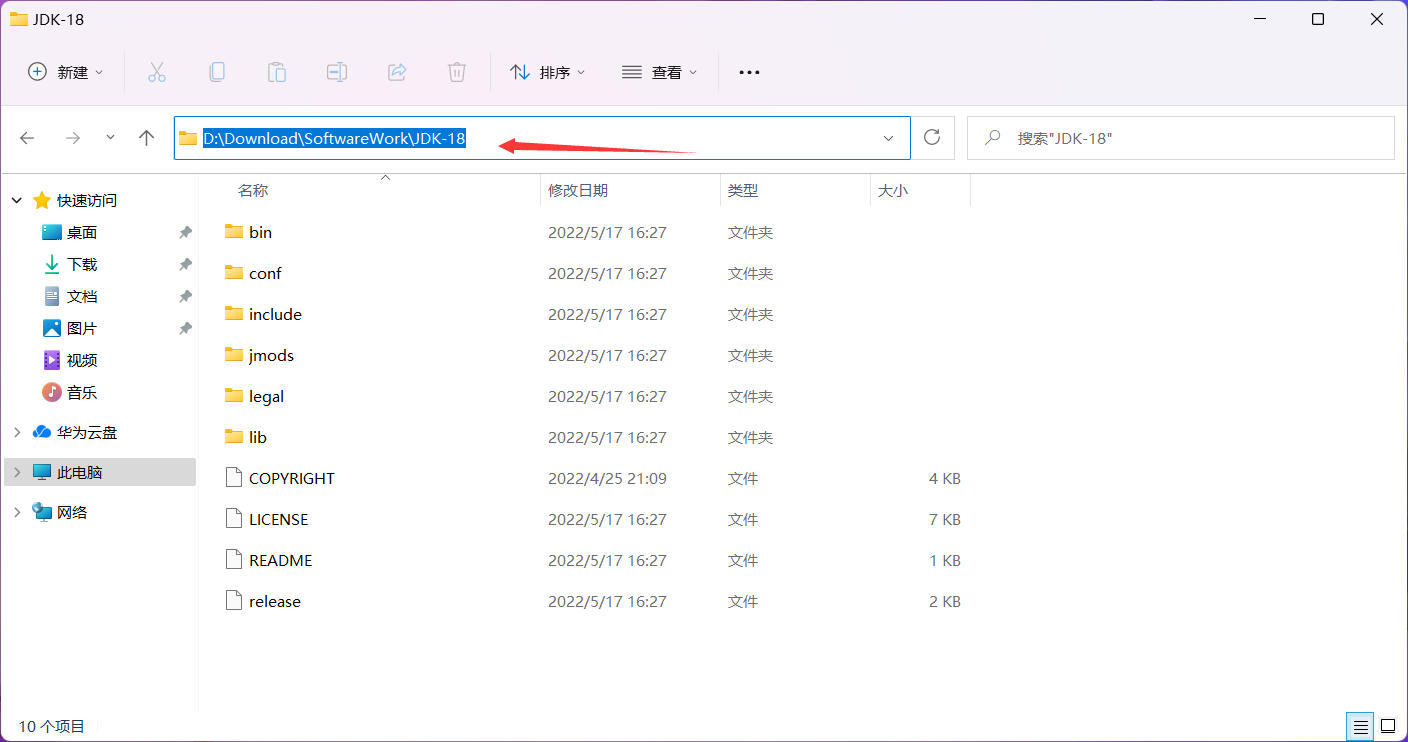Unpin 图片 using its pin icon
The image size is (1408, 742).
pyautogui.click(x=185, y=328)
